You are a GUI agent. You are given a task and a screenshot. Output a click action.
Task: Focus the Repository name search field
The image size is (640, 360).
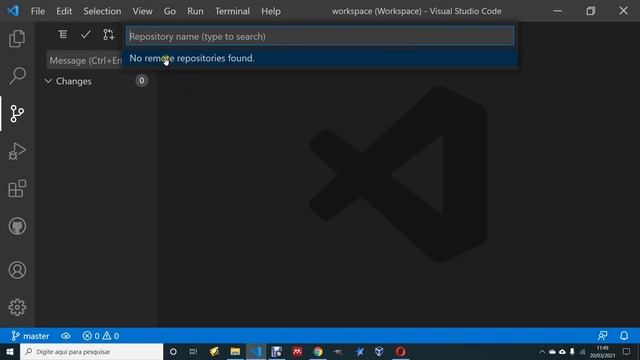tap(320, 36)
